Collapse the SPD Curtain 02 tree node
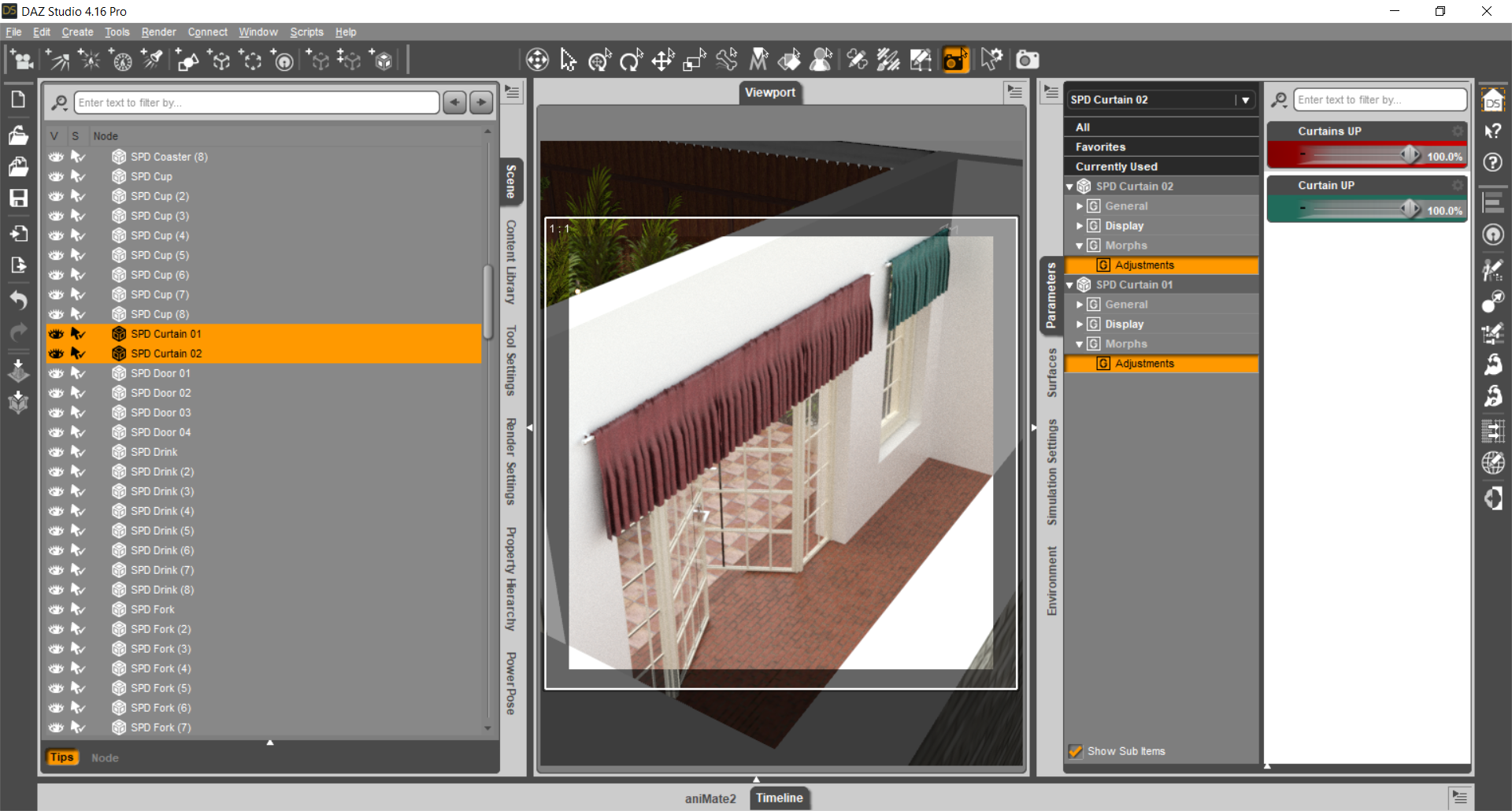This screenshot has height=811, width=1512. pyautogui.click(x=1069, y=187)
